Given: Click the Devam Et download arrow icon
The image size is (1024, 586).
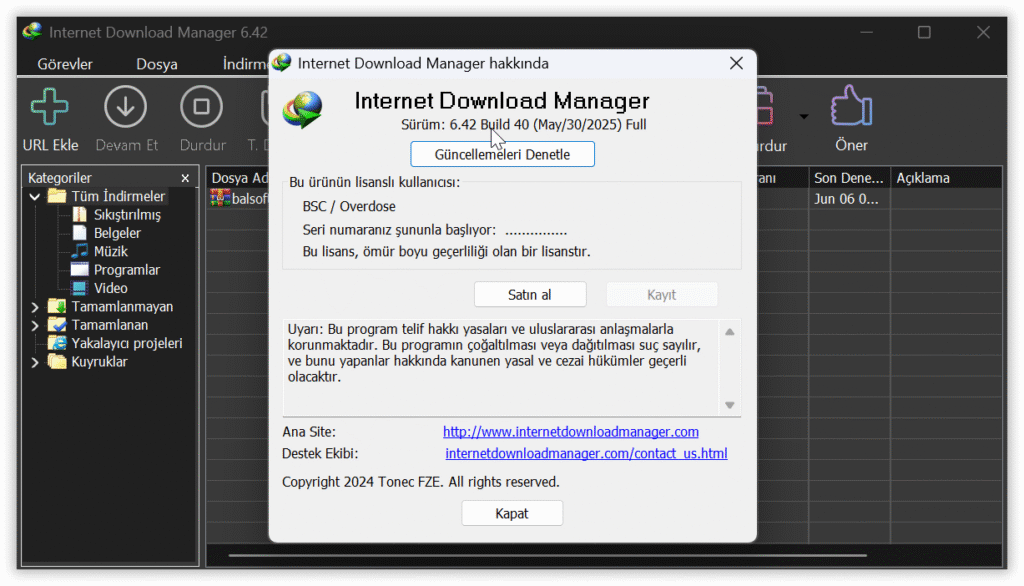Looking at the screenshot, I should (125, 106).
